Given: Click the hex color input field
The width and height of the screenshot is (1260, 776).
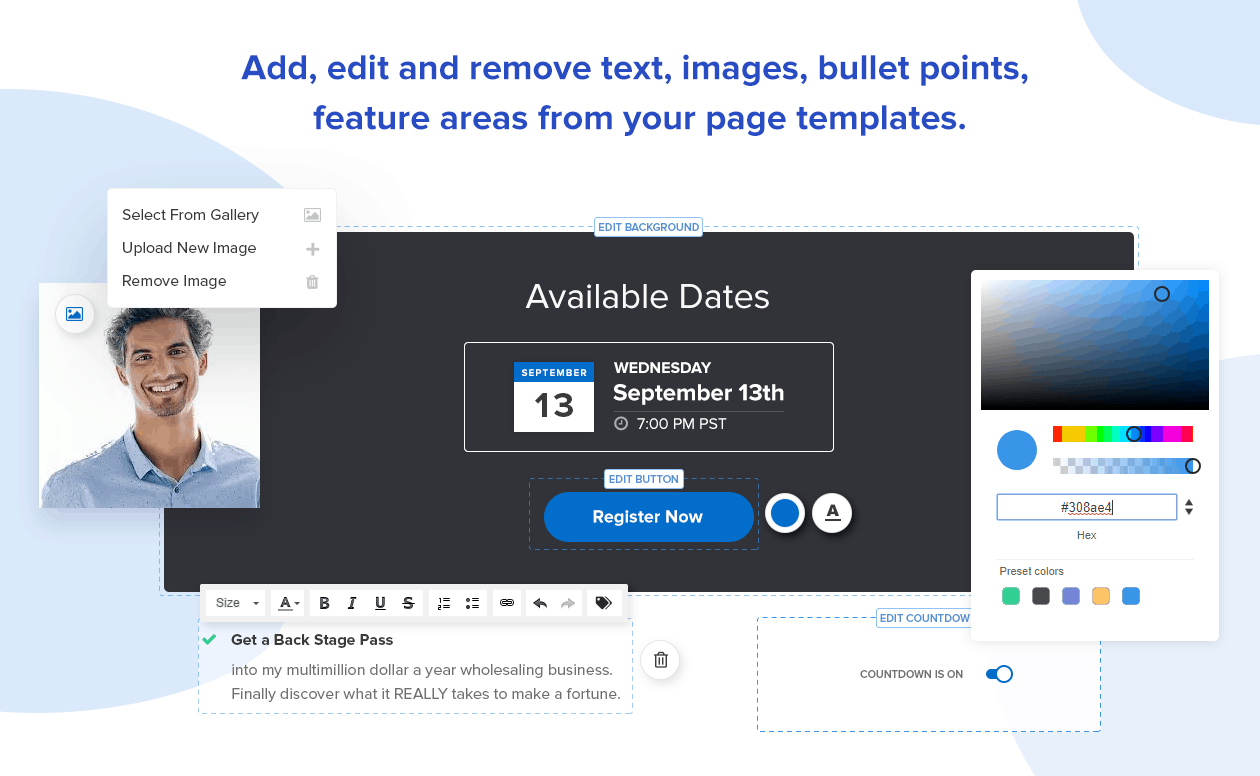Looking at the screenshot, I should click(1086, 507).
